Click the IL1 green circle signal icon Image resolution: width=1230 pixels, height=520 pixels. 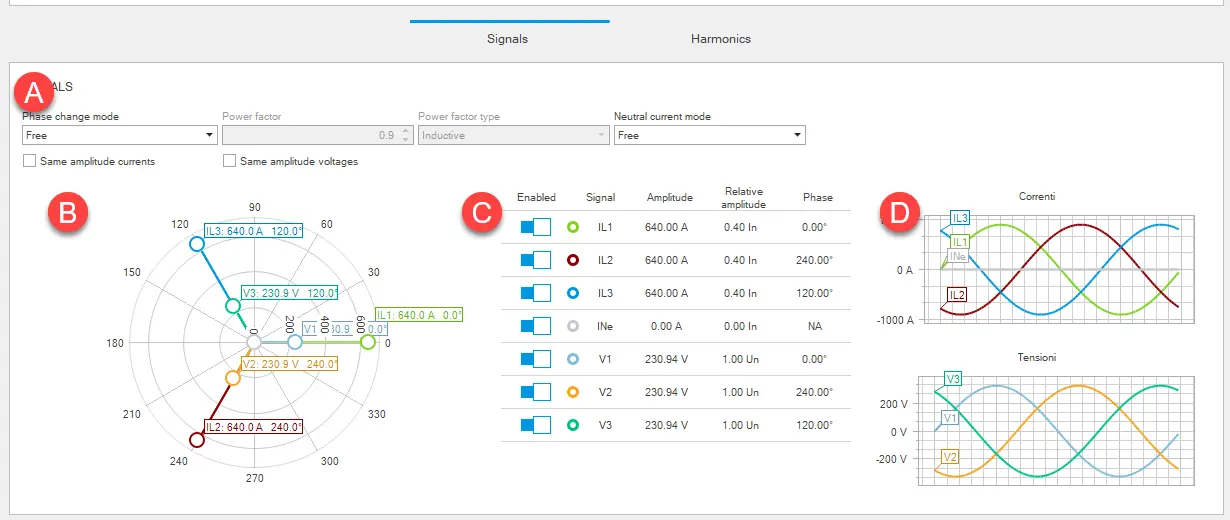[573, 227]
